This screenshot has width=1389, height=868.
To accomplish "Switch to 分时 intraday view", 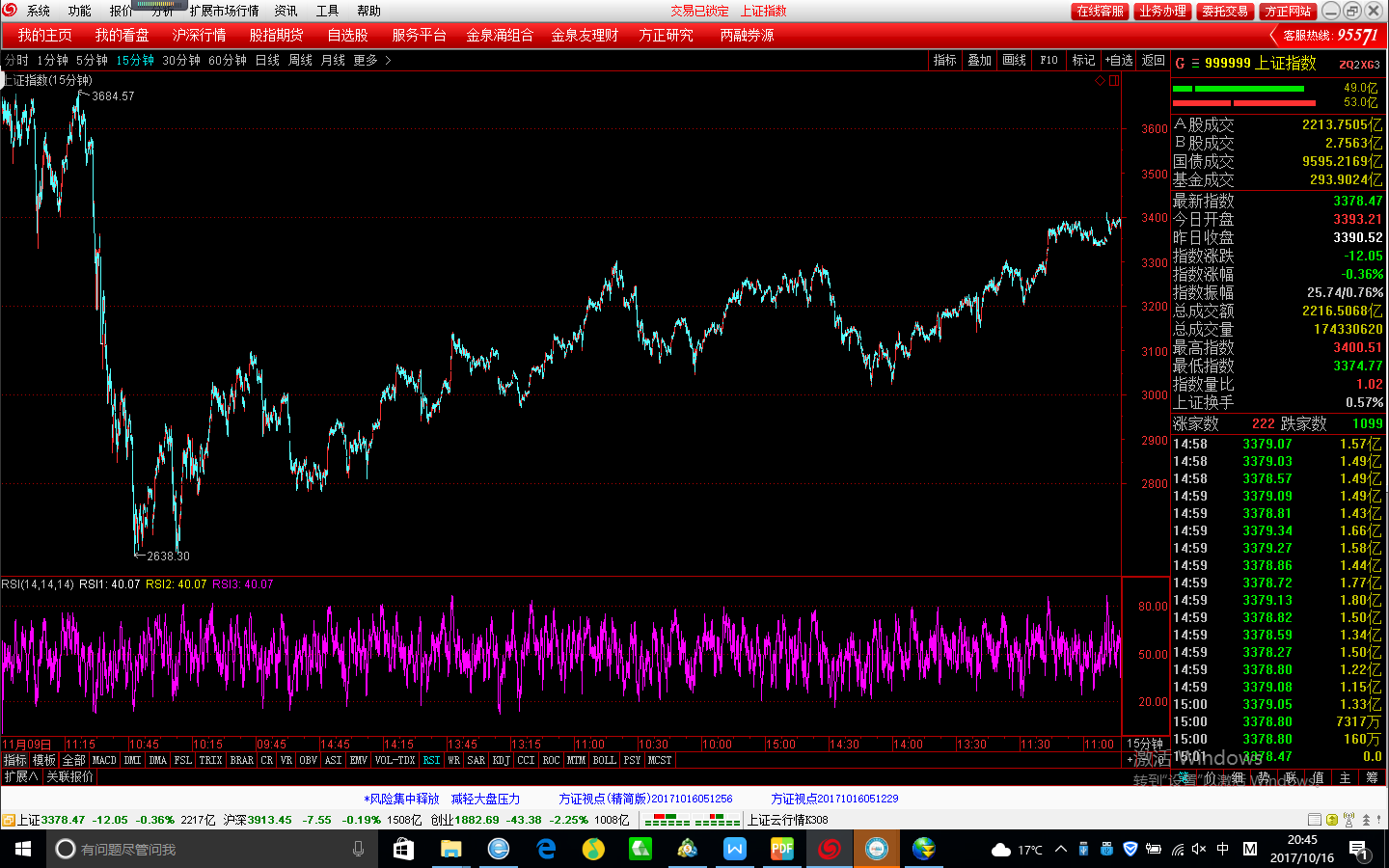I will point(16,60).
